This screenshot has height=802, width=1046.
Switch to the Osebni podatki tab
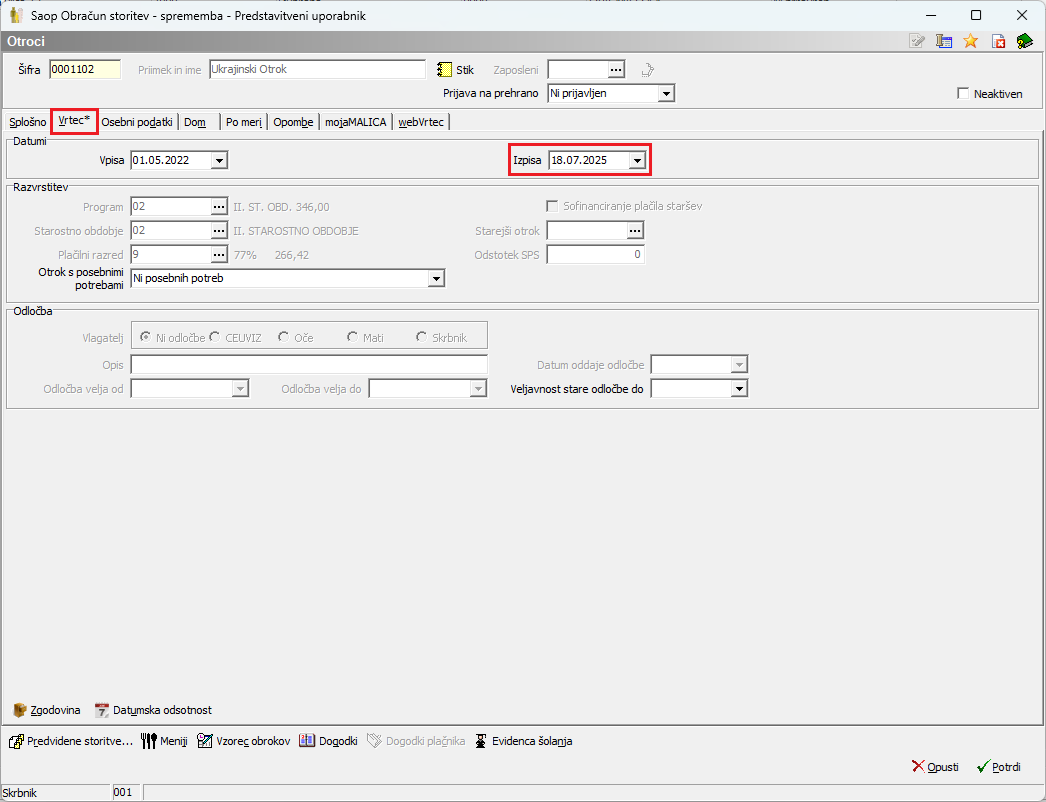(137, 122)
